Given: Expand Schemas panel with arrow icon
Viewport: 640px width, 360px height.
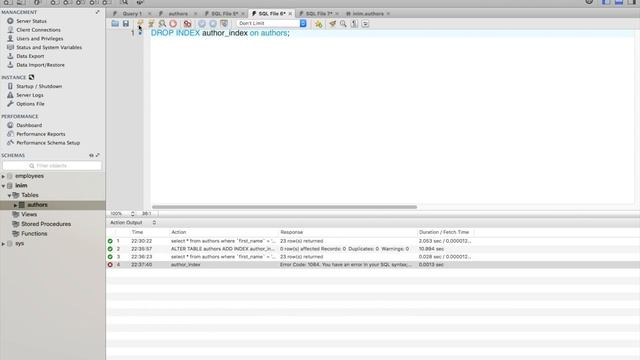Looking at the screenshot, I should pyautogui.click(x=98, y=155).
